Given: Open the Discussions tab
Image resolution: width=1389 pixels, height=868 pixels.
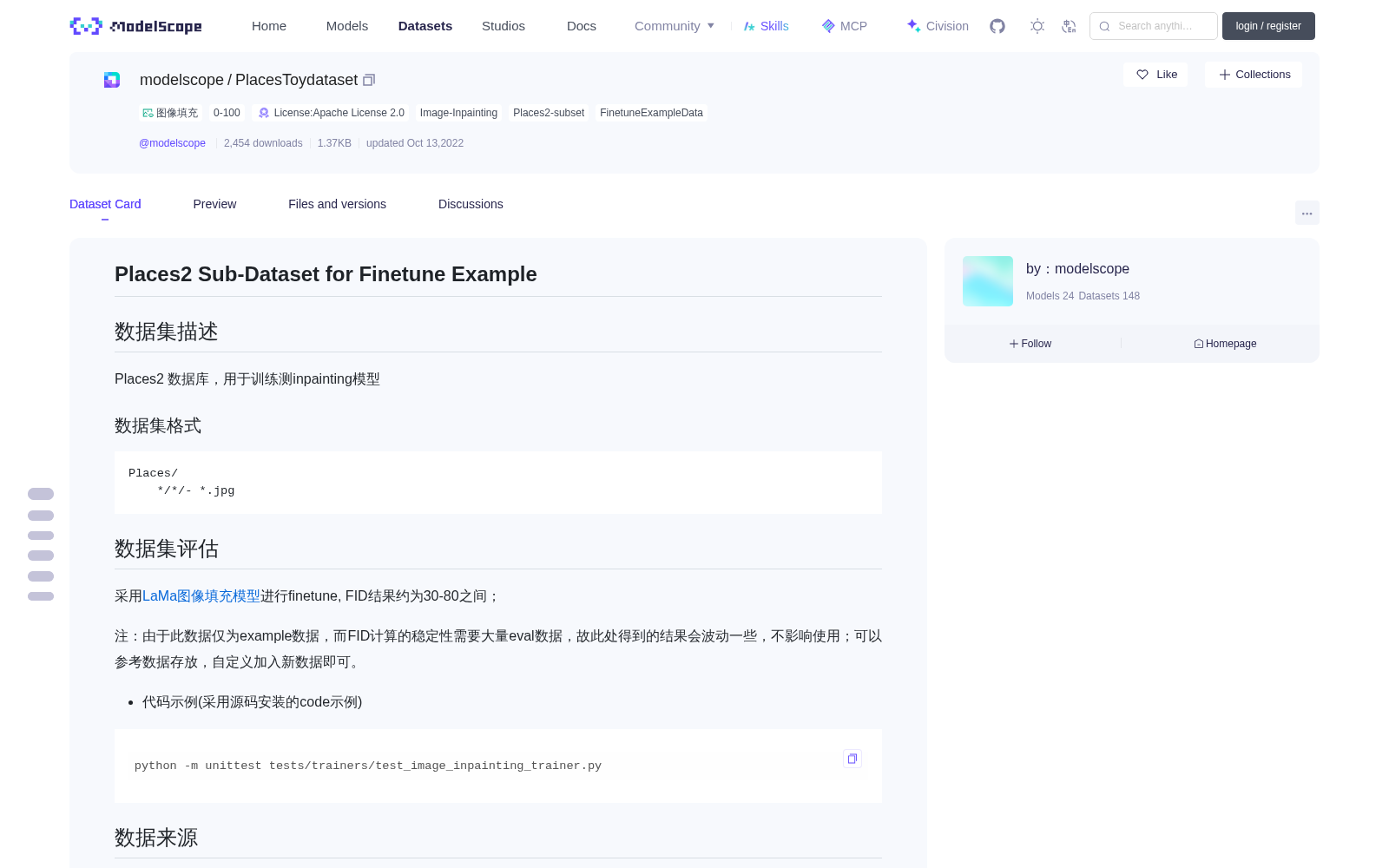Looking at the screenshot, I should tap(471, 204).
